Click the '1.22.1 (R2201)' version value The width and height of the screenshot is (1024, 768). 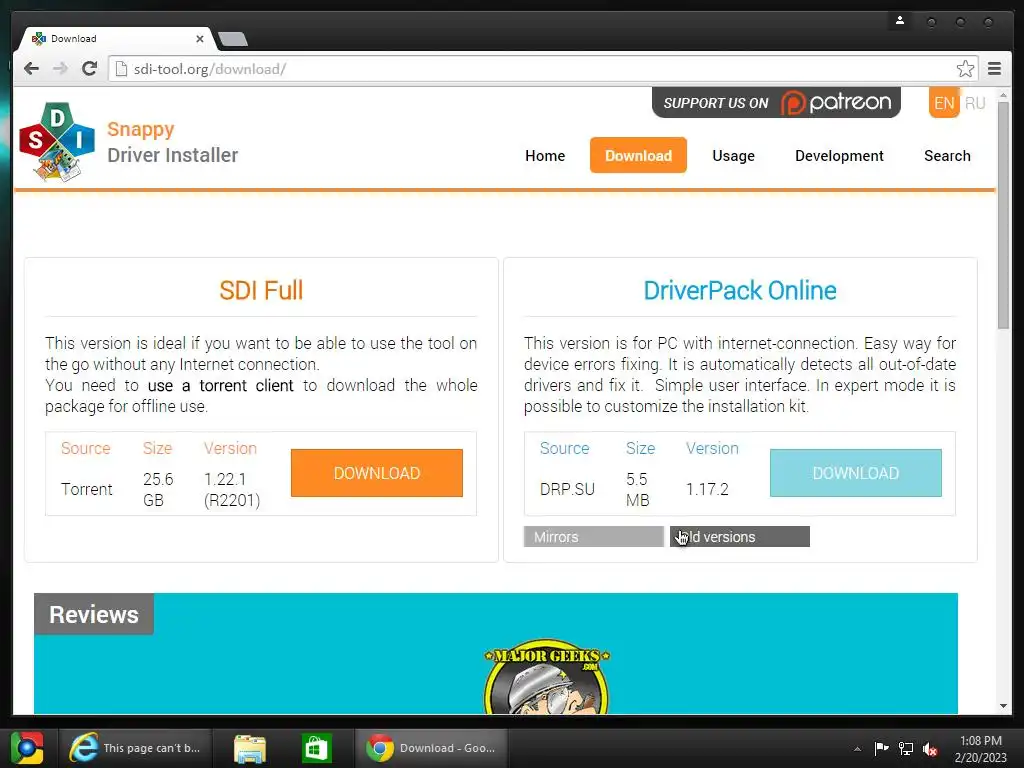tap(232, 489)
